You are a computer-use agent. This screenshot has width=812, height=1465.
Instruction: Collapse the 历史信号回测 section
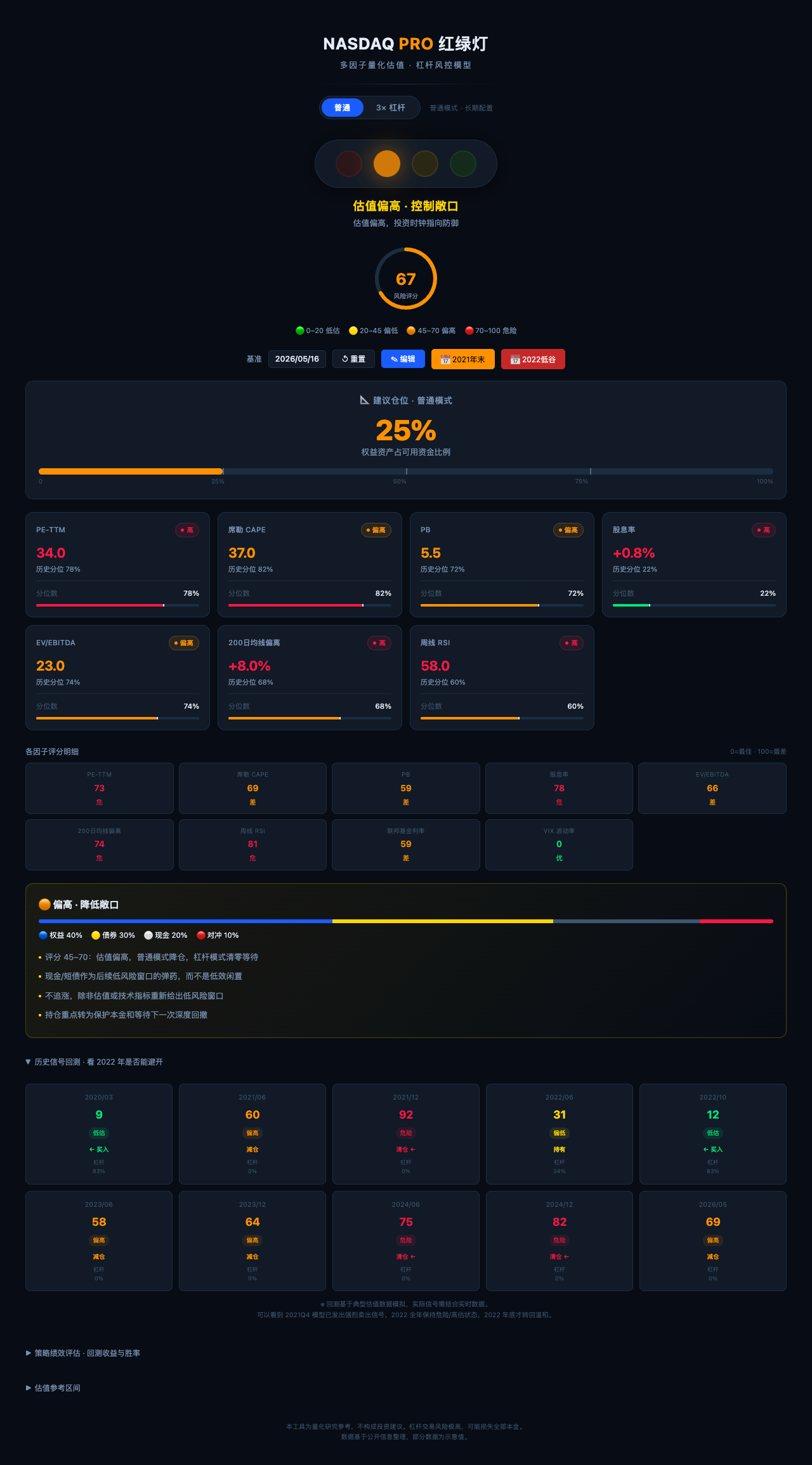(94, 1062)
